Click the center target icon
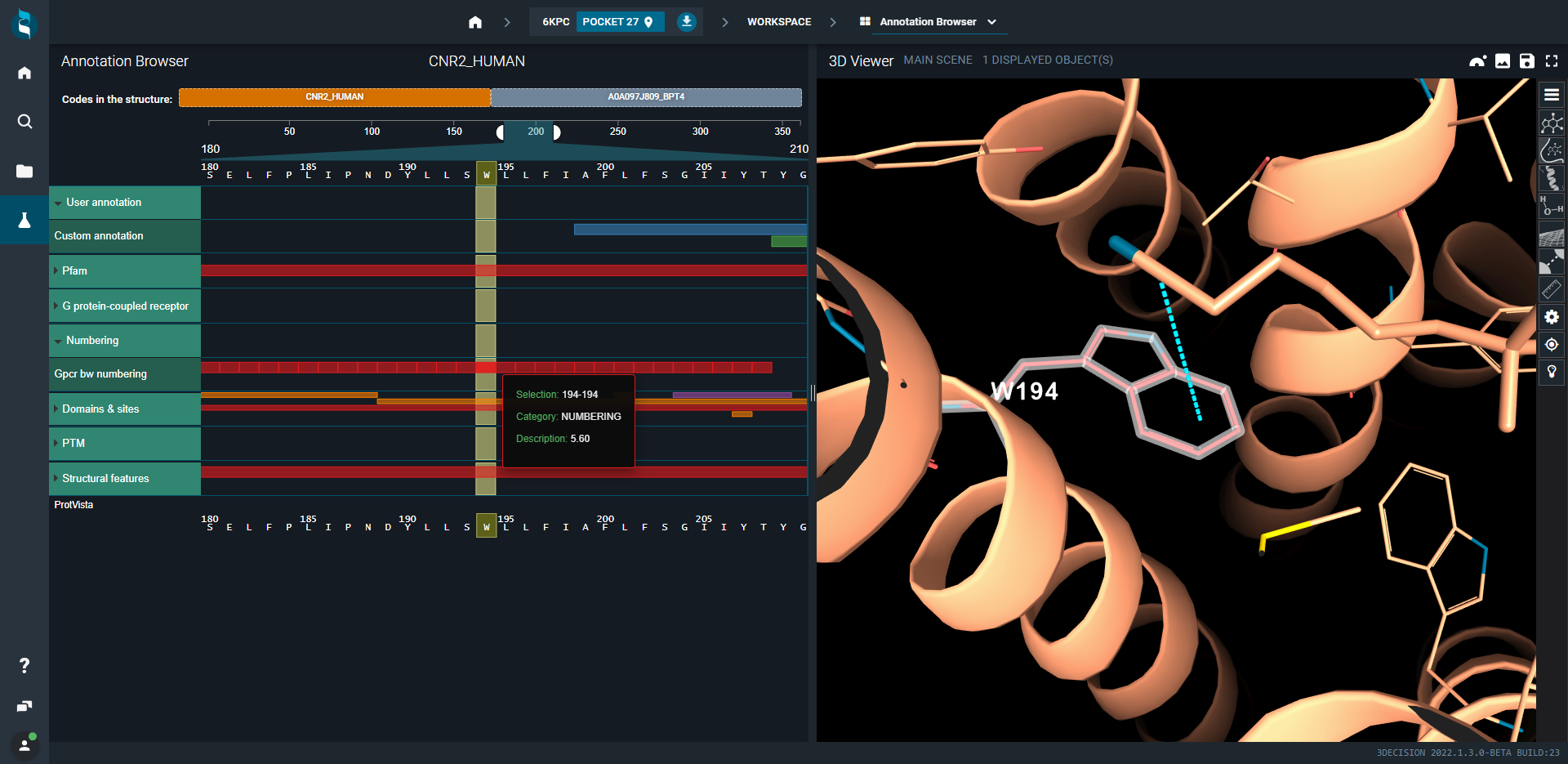Screen dimensions: 1568x764 coord(1552,345)
